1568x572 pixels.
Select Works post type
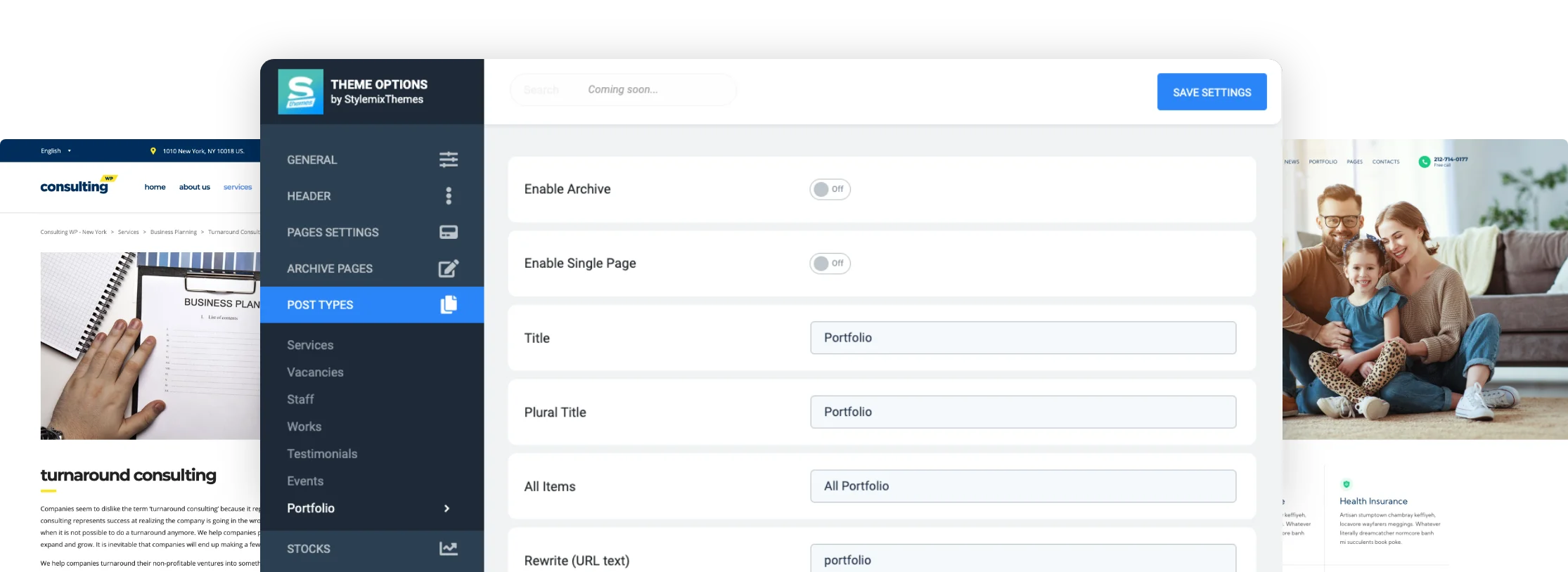pos(304,427)
